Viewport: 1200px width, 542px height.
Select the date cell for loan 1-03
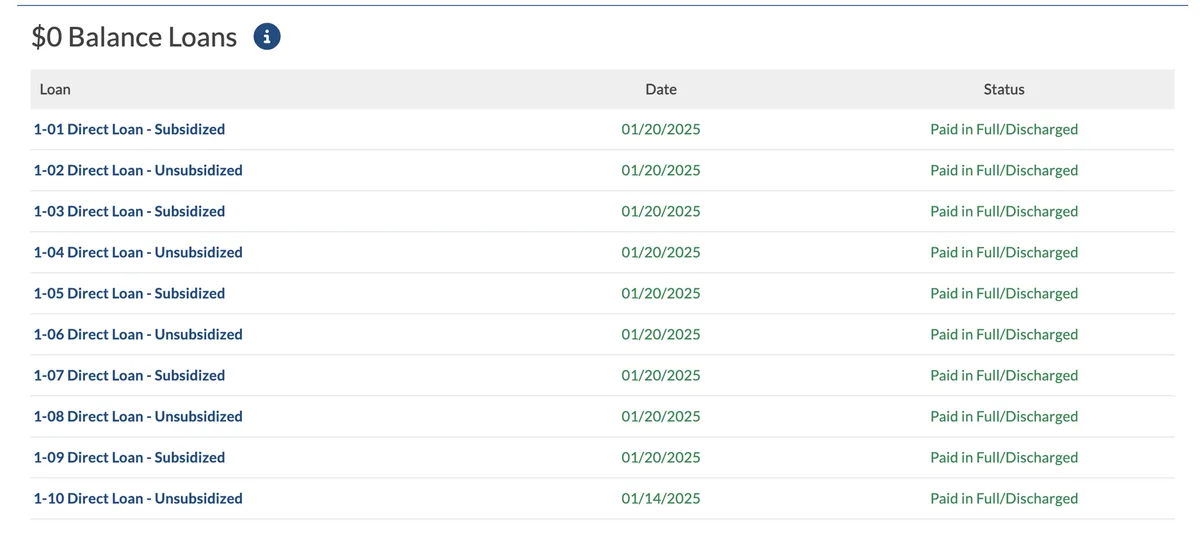point(661,211)
